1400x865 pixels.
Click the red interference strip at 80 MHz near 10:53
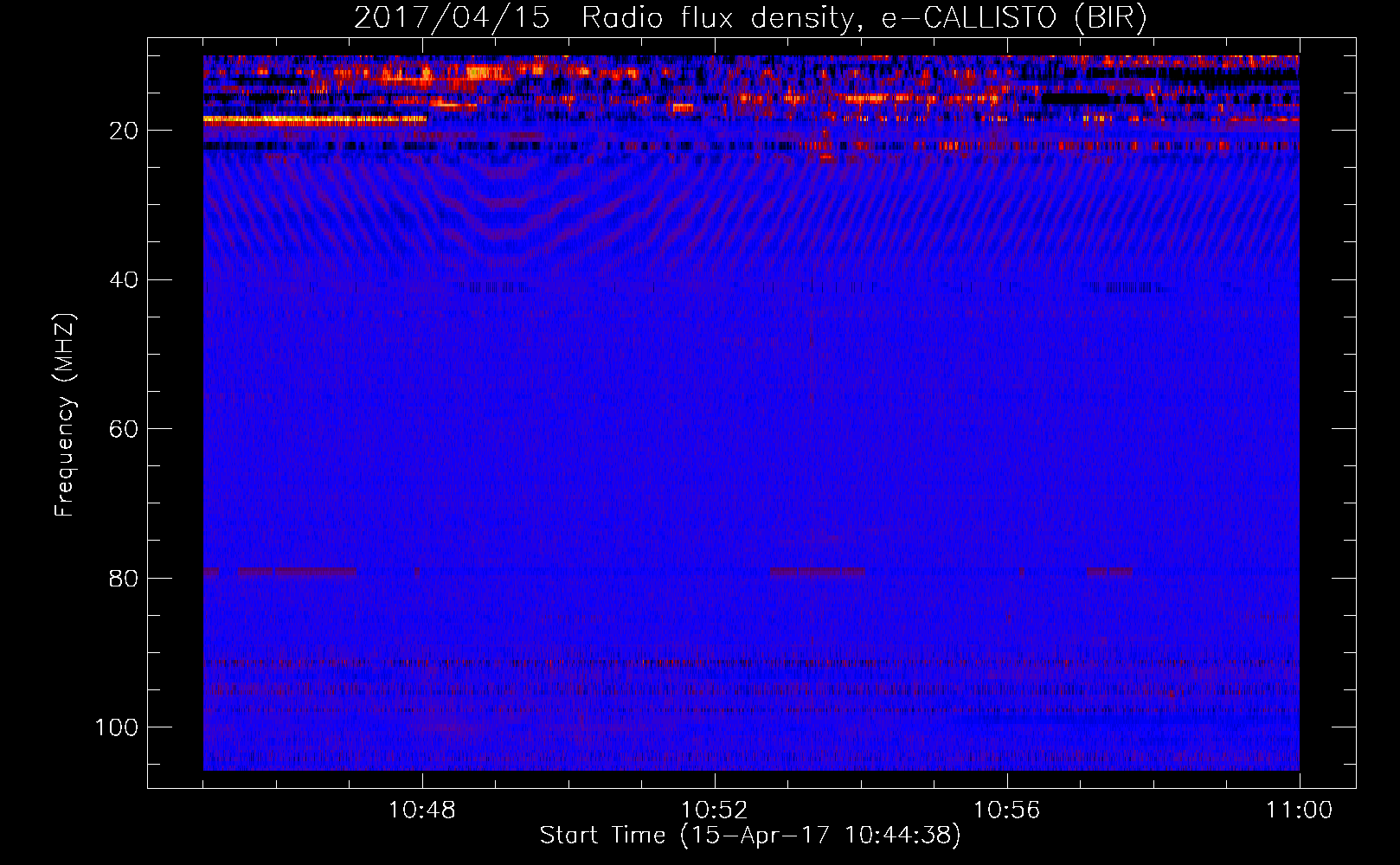pos(817,572)
